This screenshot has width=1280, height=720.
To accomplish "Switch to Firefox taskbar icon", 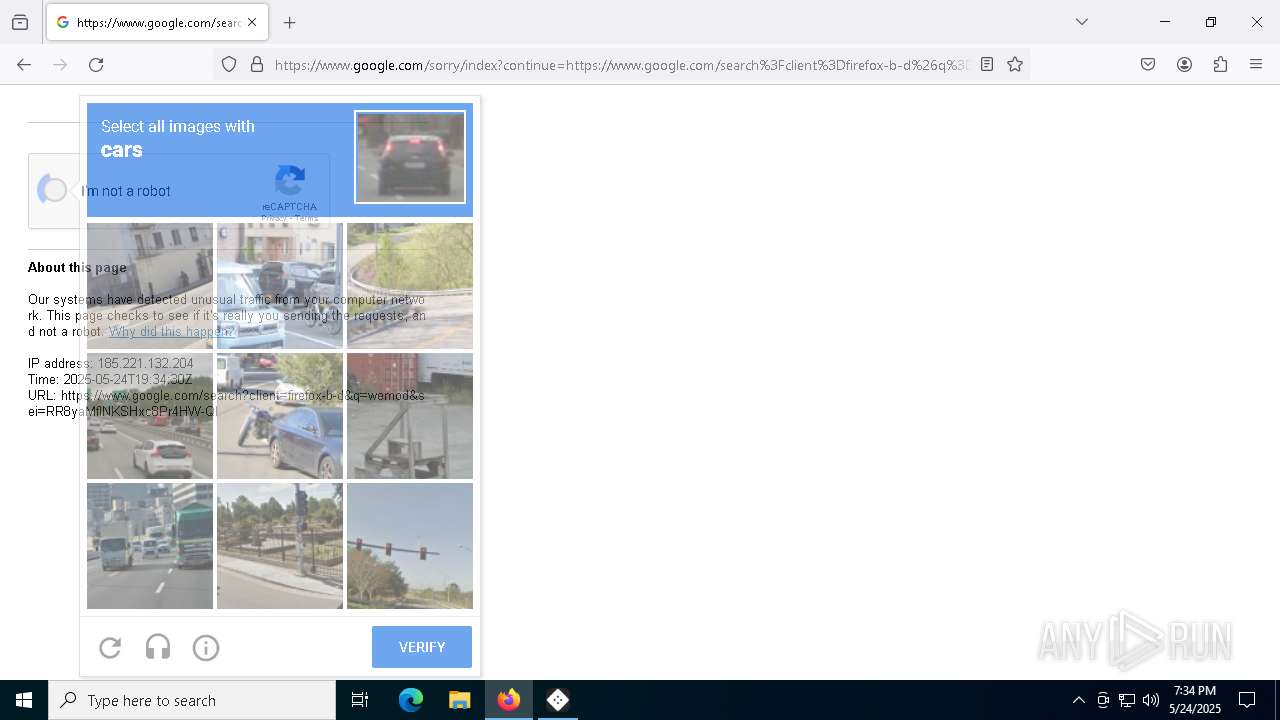I will click(509, 700).
